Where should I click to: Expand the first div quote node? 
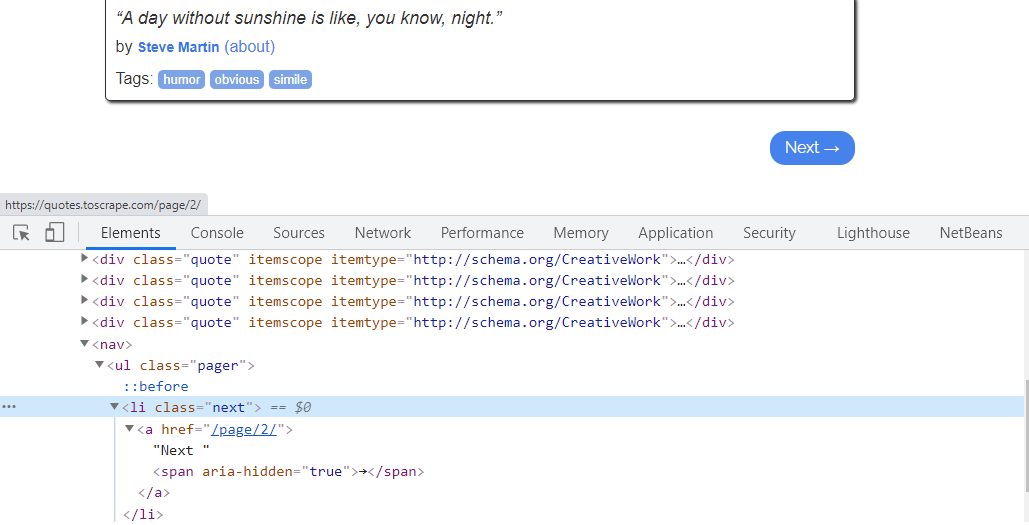[x=85, y=259]
